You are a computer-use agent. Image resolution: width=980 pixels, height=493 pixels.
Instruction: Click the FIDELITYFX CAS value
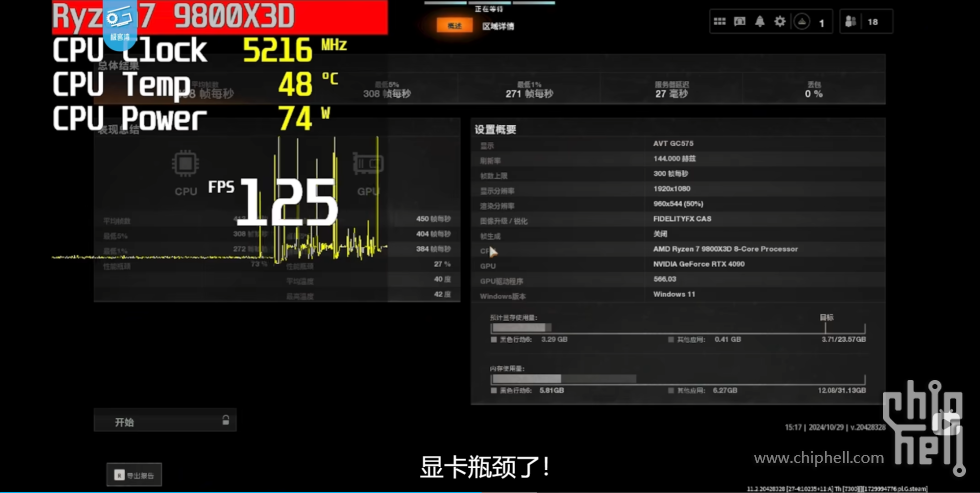coord(682,219)
